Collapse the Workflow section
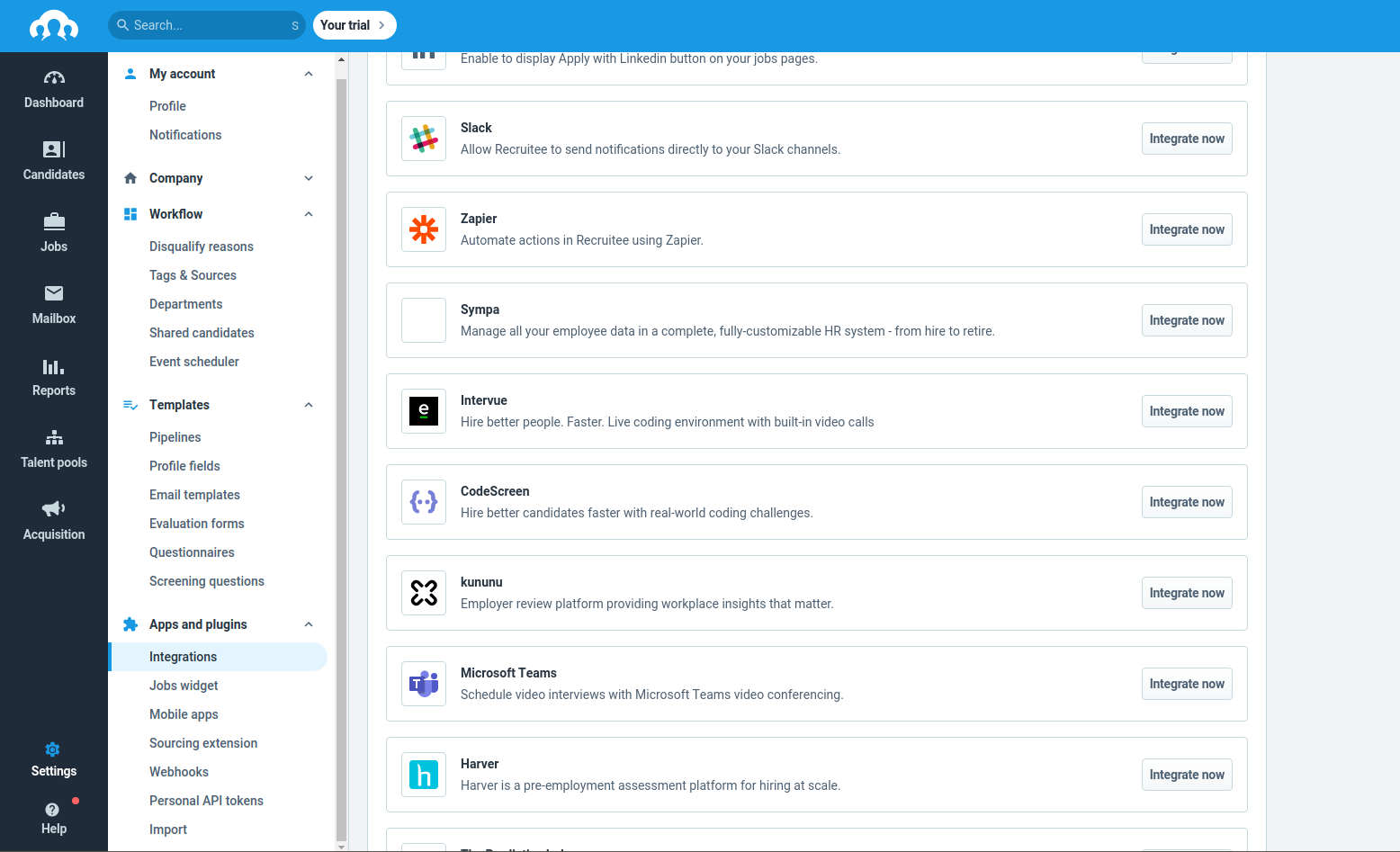This screenshot has height=852, width=1400. click(x=309, y=214)
